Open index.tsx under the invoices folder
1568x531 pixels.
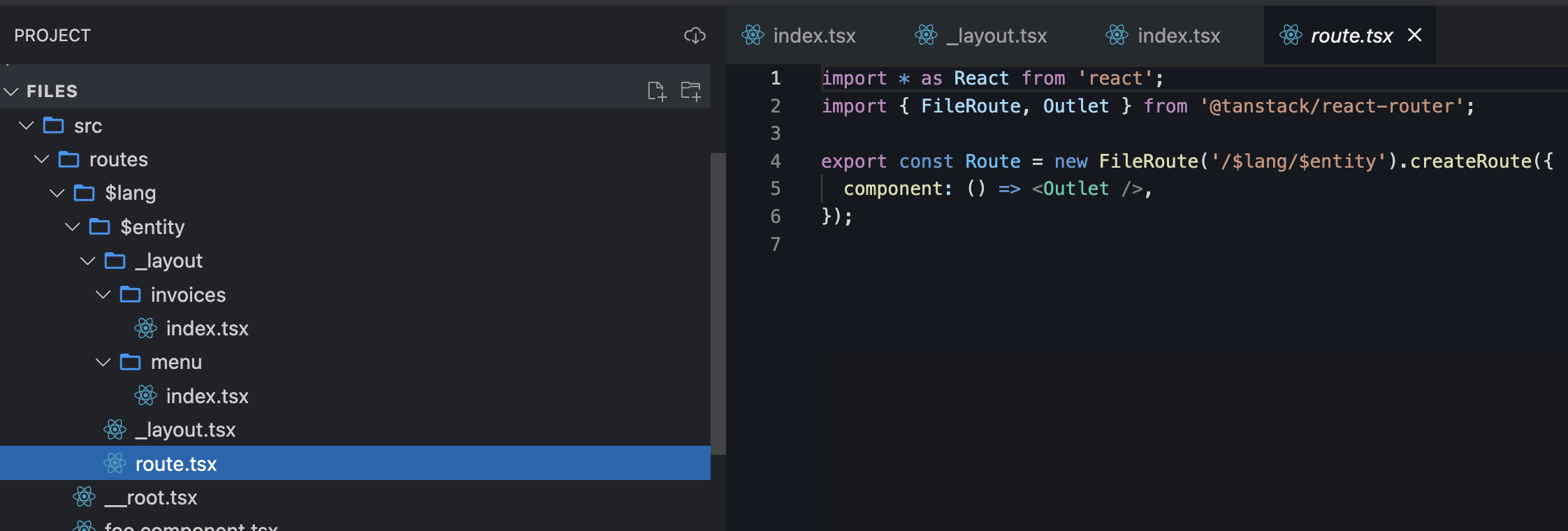207,328
